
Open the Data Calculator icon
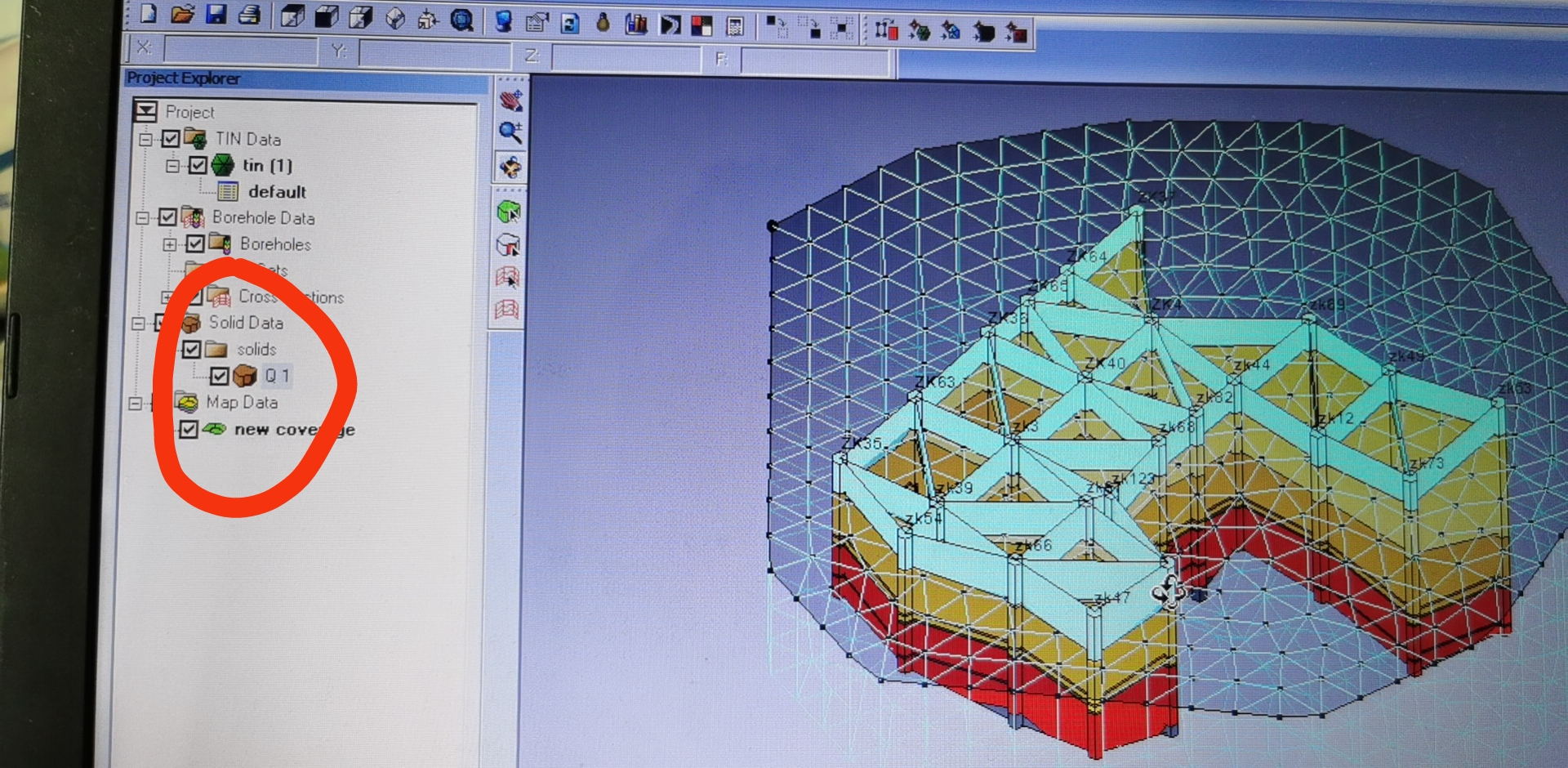pos(735,26)
